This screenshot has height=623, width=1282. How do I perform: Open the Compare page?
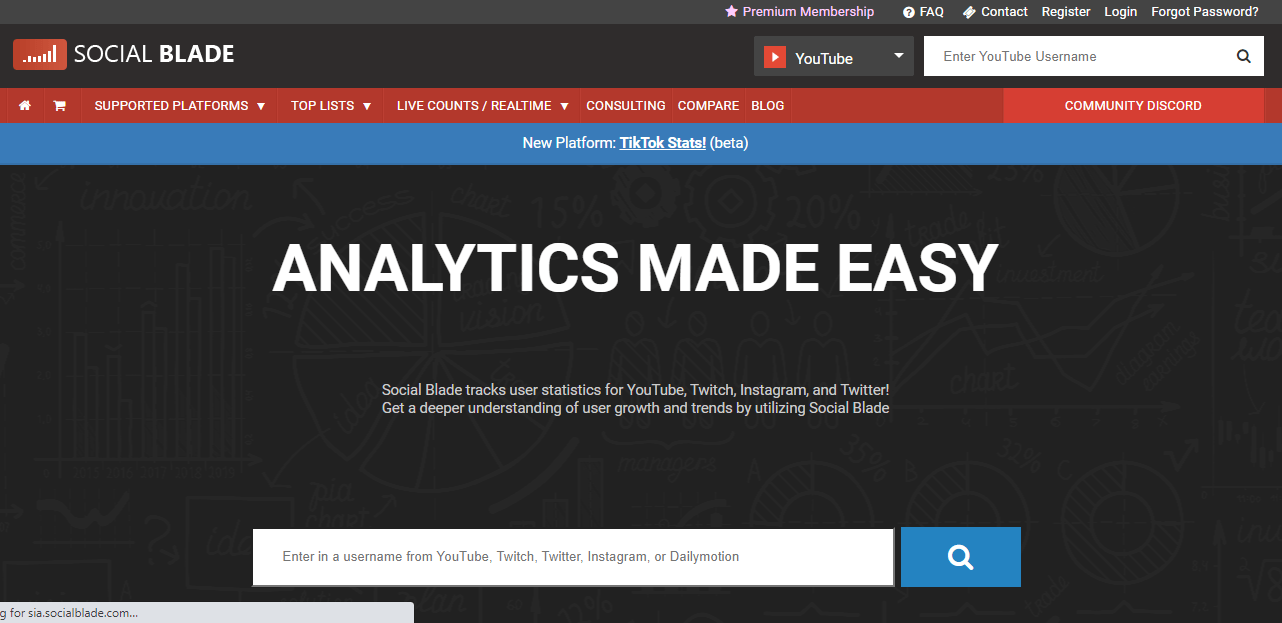tap(708, 106)
